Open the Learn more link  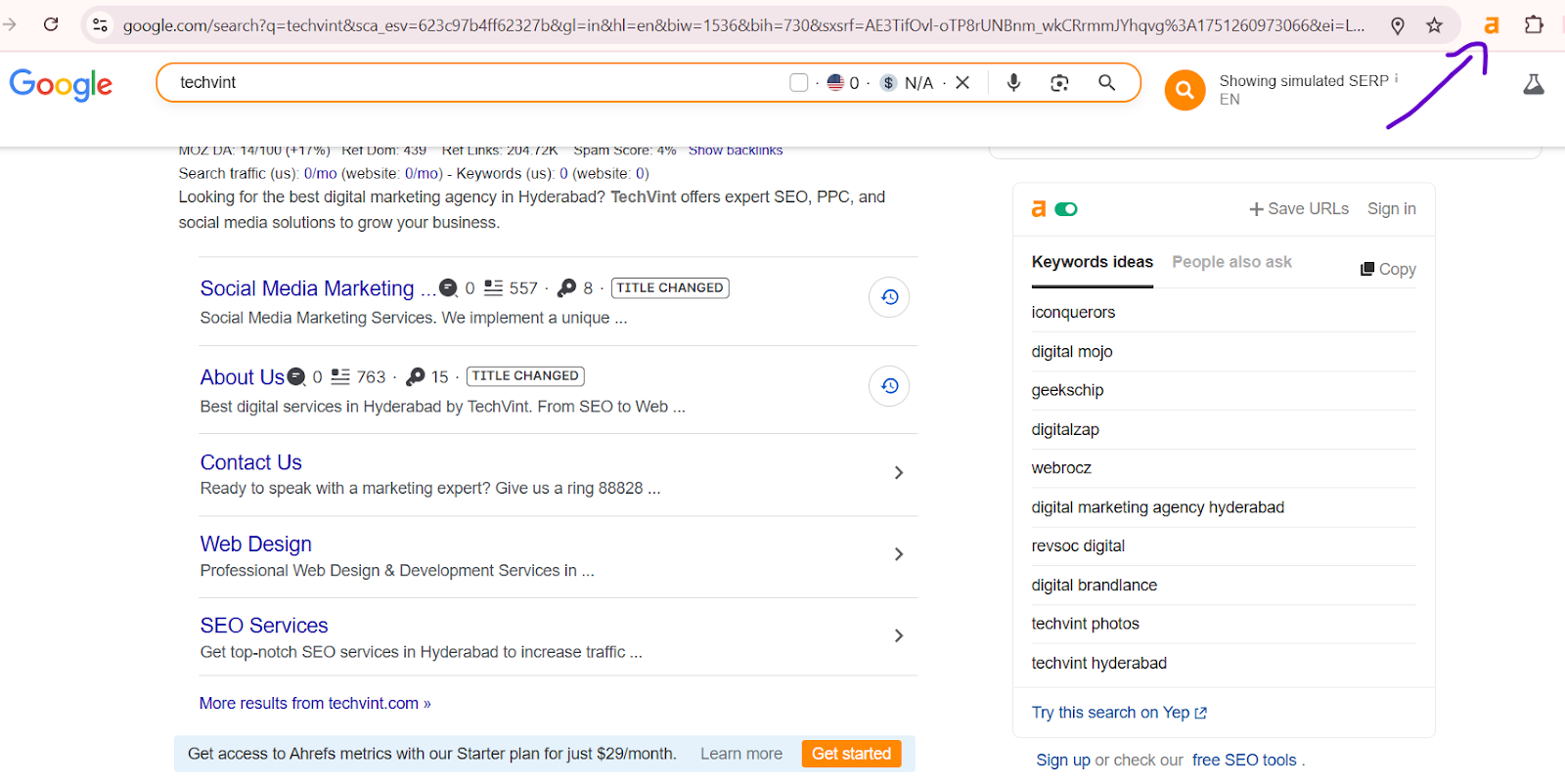[740, 754]
